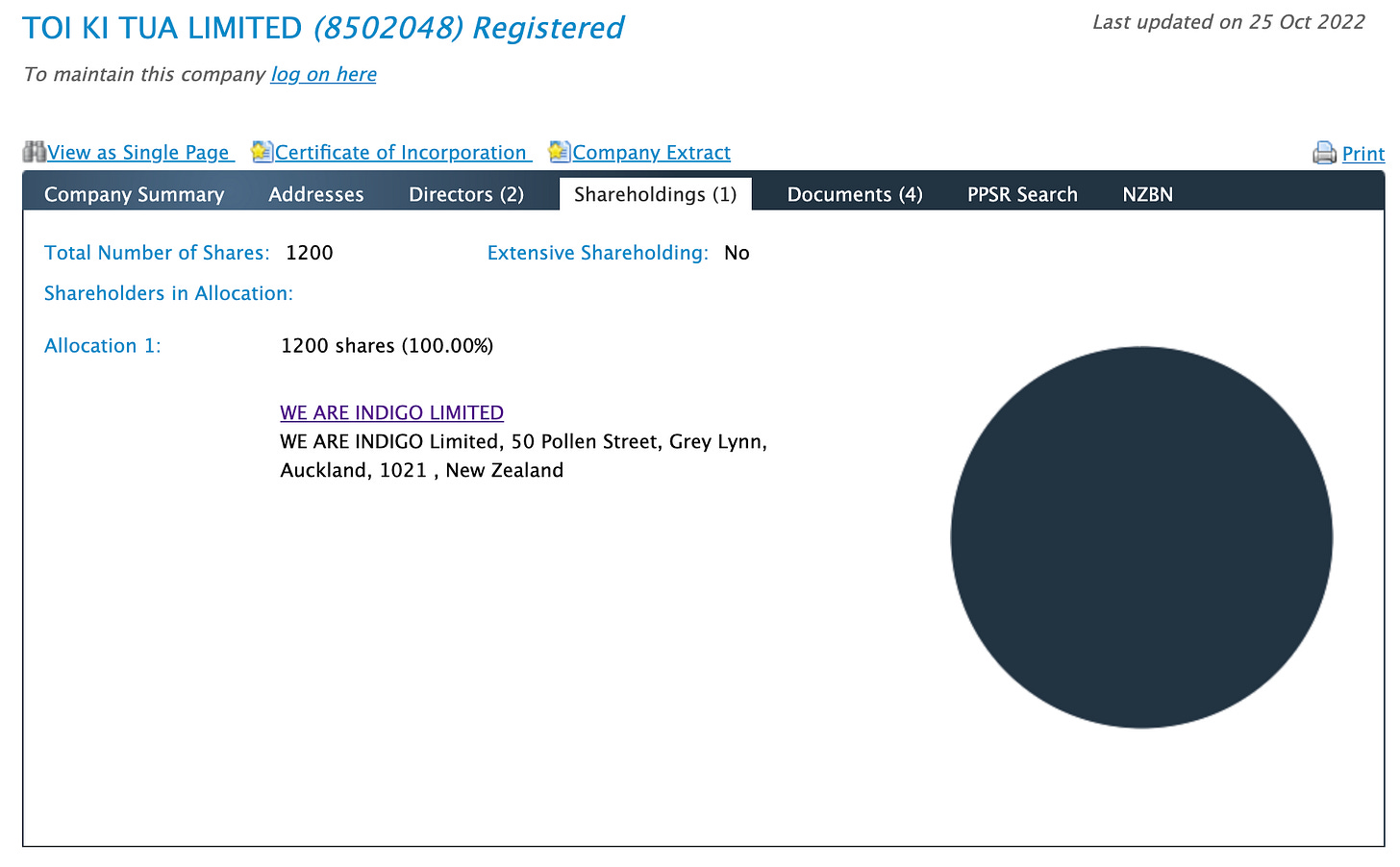This screenshot has width=1400, height=867.
Task: Click the Extensive Shareholding value 'No'
Action: point(737,253)
